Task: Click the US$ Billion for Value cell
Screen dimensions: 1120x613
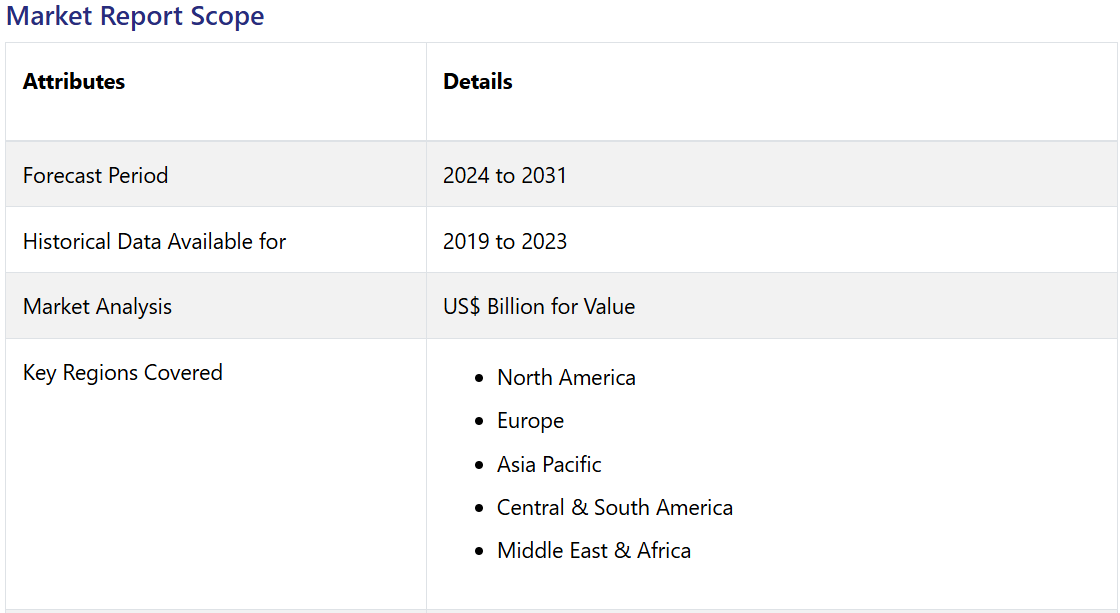Action: click(539, 307)
